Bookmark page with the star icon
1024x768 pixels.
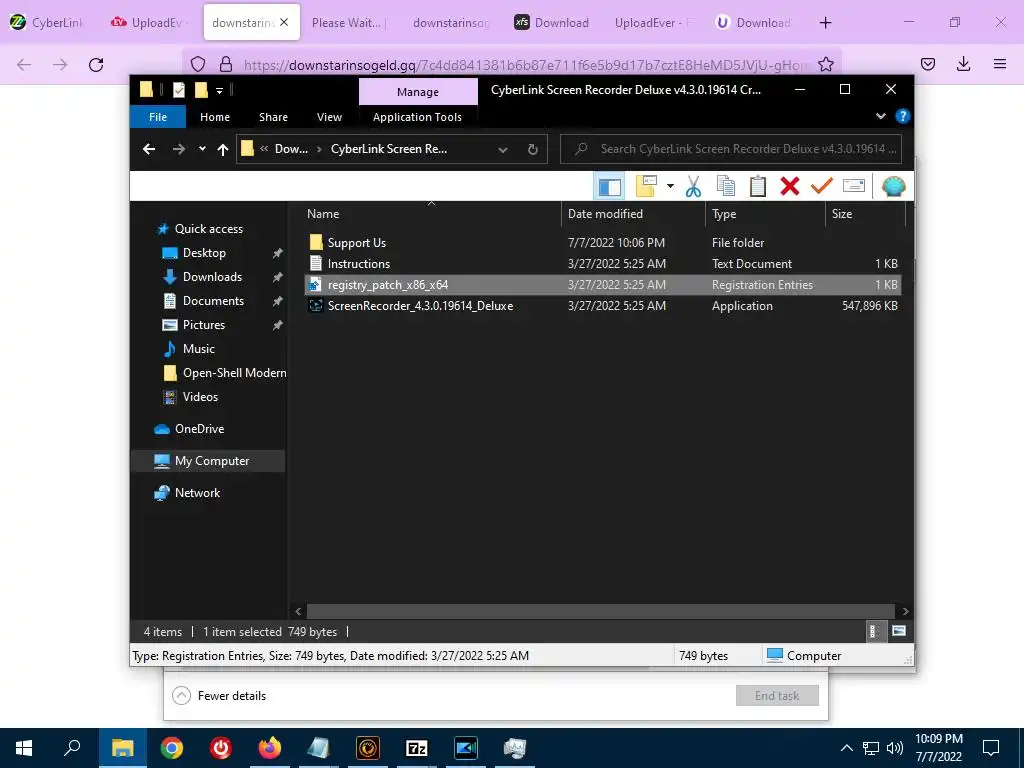coord(825,64)
